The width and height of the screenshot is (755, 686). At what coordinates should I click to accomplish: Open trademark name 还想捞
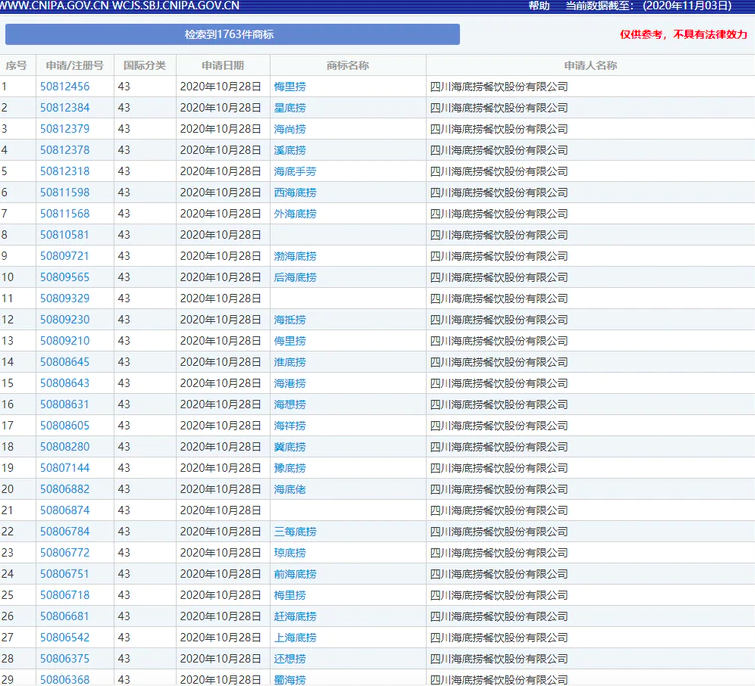[290, 659]
